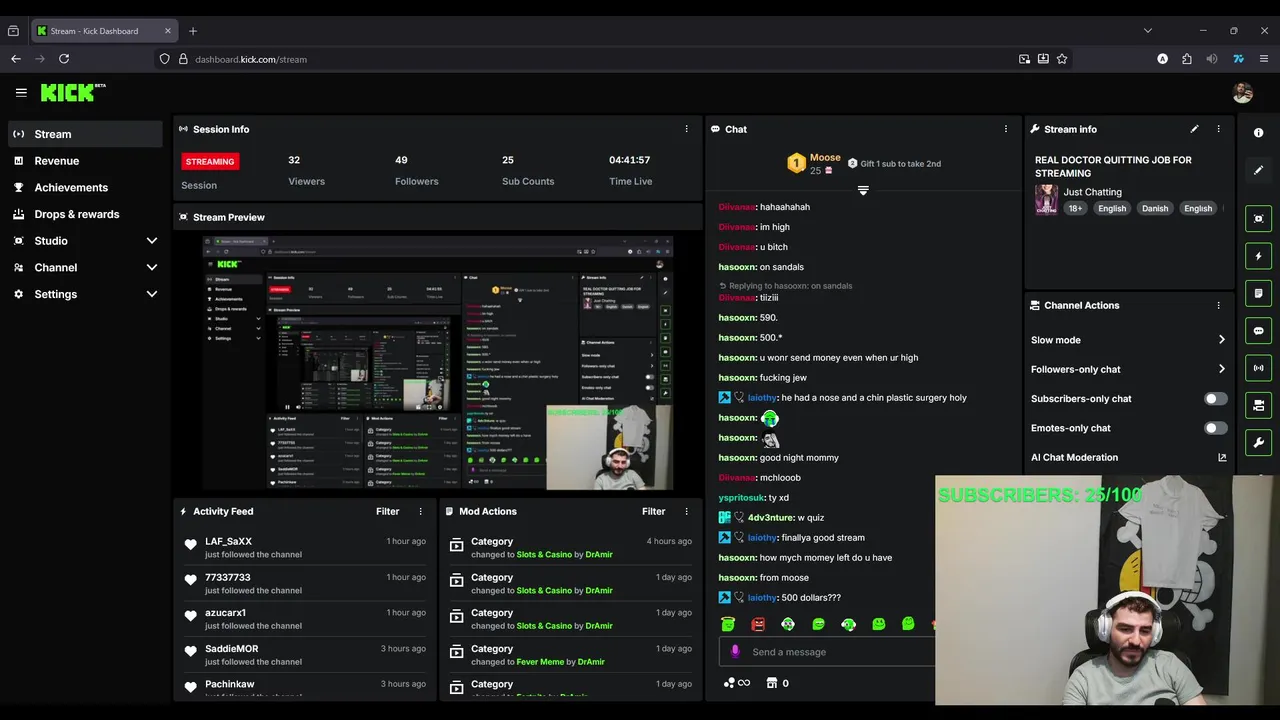Click Gift 1 sub to take 2nd
This screenshot has width=1280, height=720.
point(893,164)
